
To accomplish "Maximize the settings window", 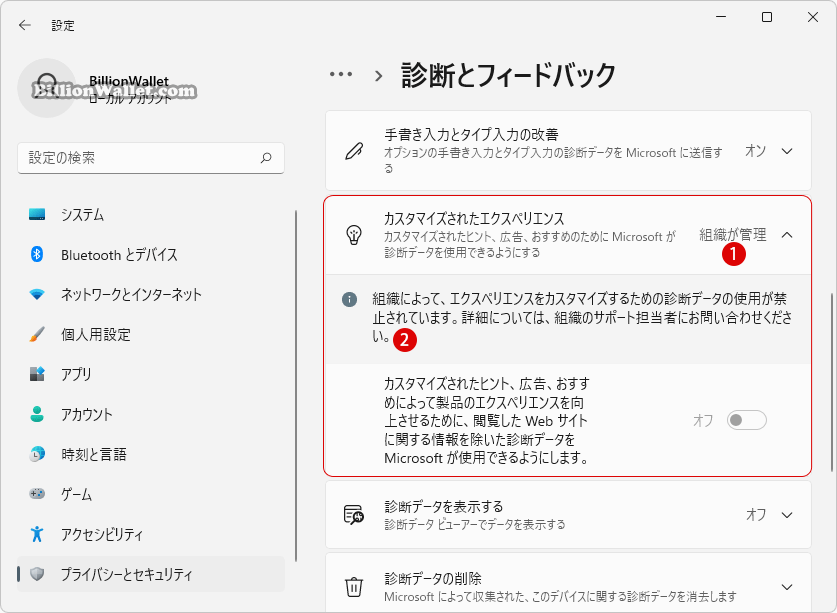I will [767, 17].
